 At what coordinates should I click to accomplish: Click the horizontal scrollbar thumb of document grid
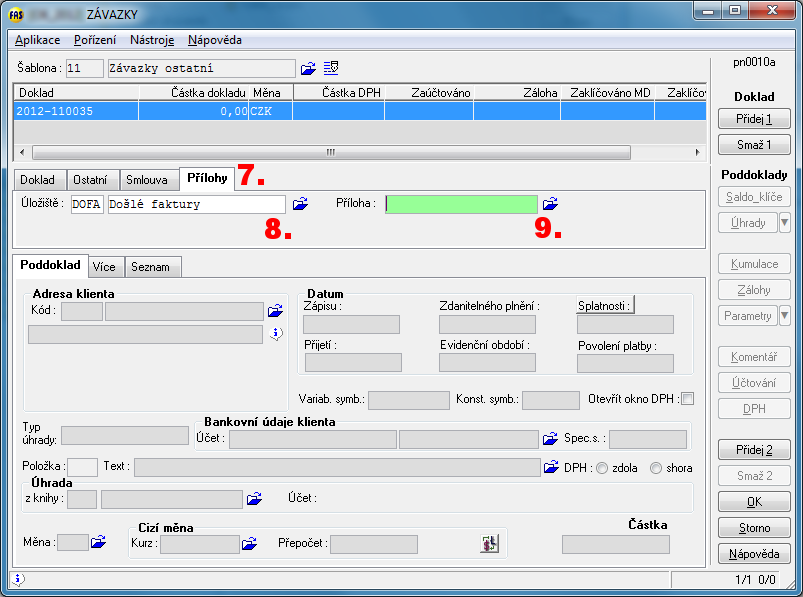click(x=331, y=152)
